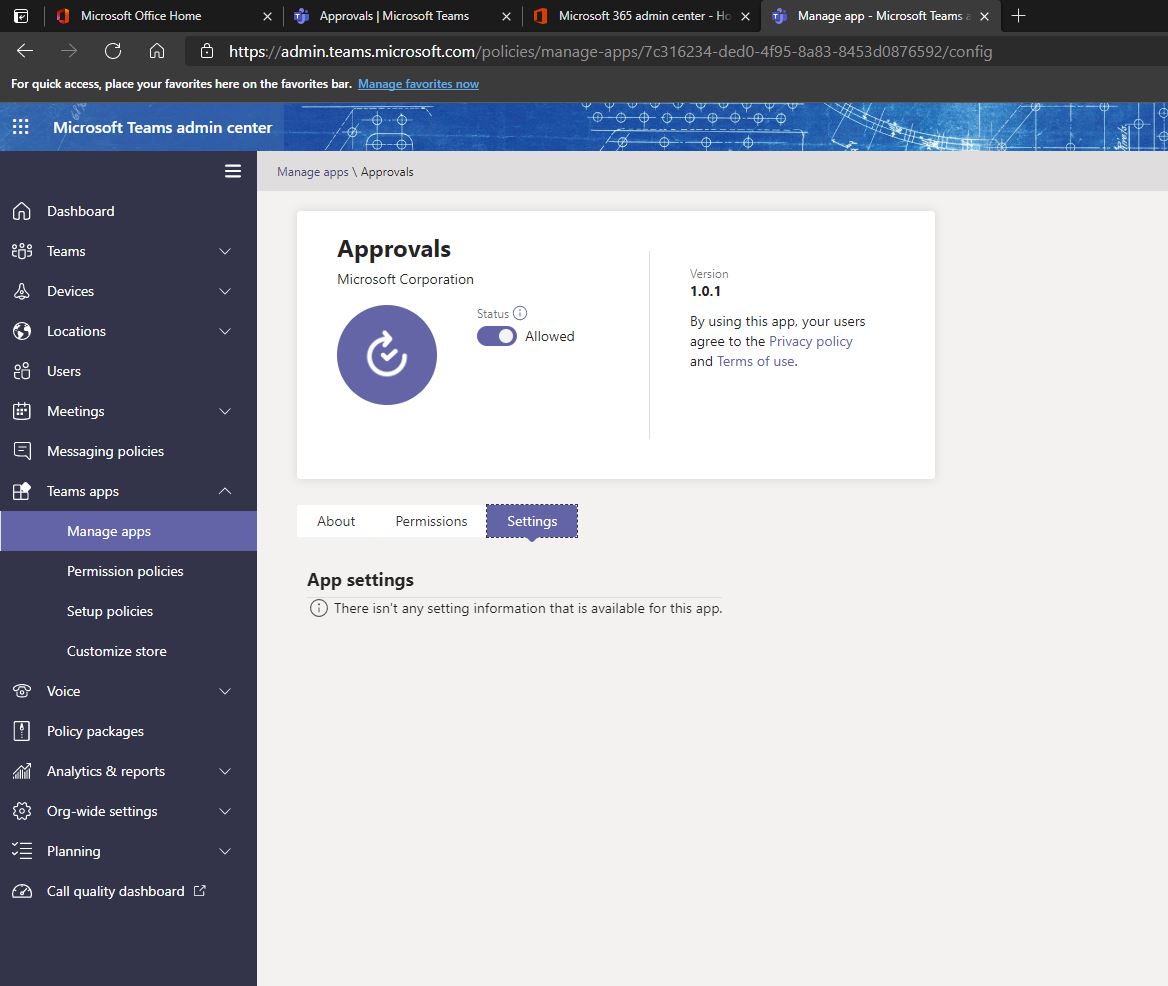Close the Microsoft Office Home tab
The width and height of the screenshot is (1168, 986).
click(267, 16)
